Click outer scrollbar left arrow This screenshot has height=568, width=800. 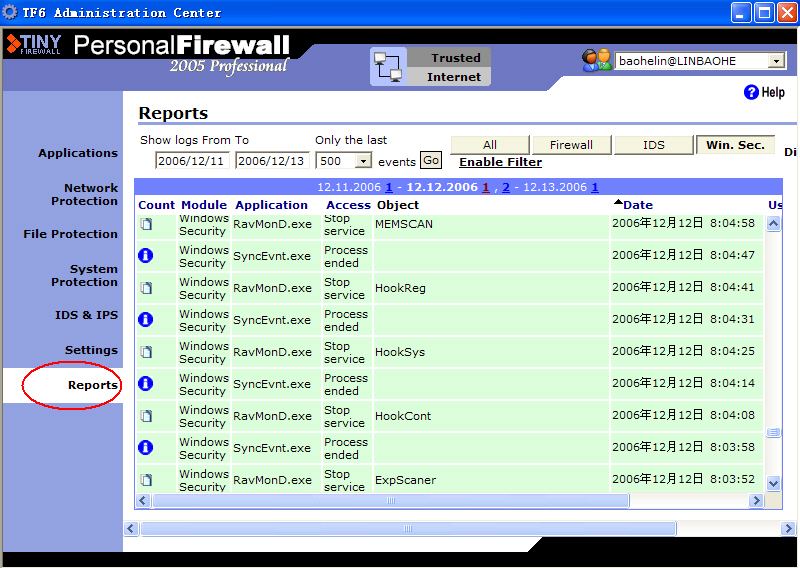[131, 528]
